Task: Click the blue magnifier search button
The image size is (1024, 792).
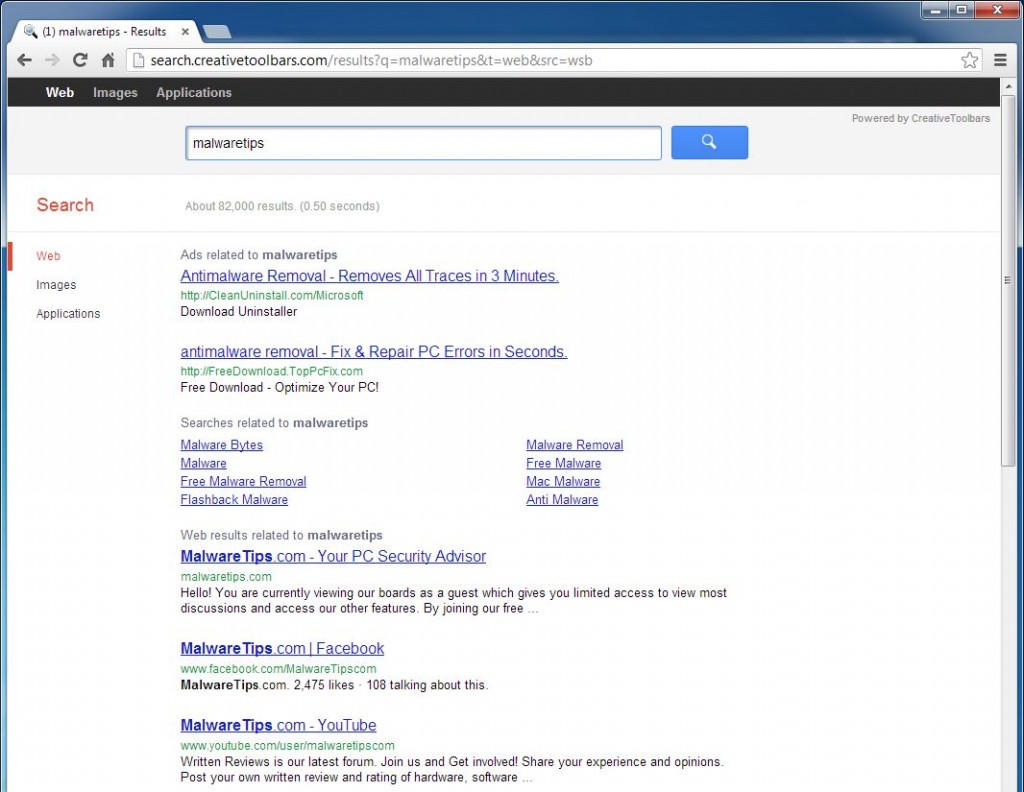Action: [x=709, y=142]
